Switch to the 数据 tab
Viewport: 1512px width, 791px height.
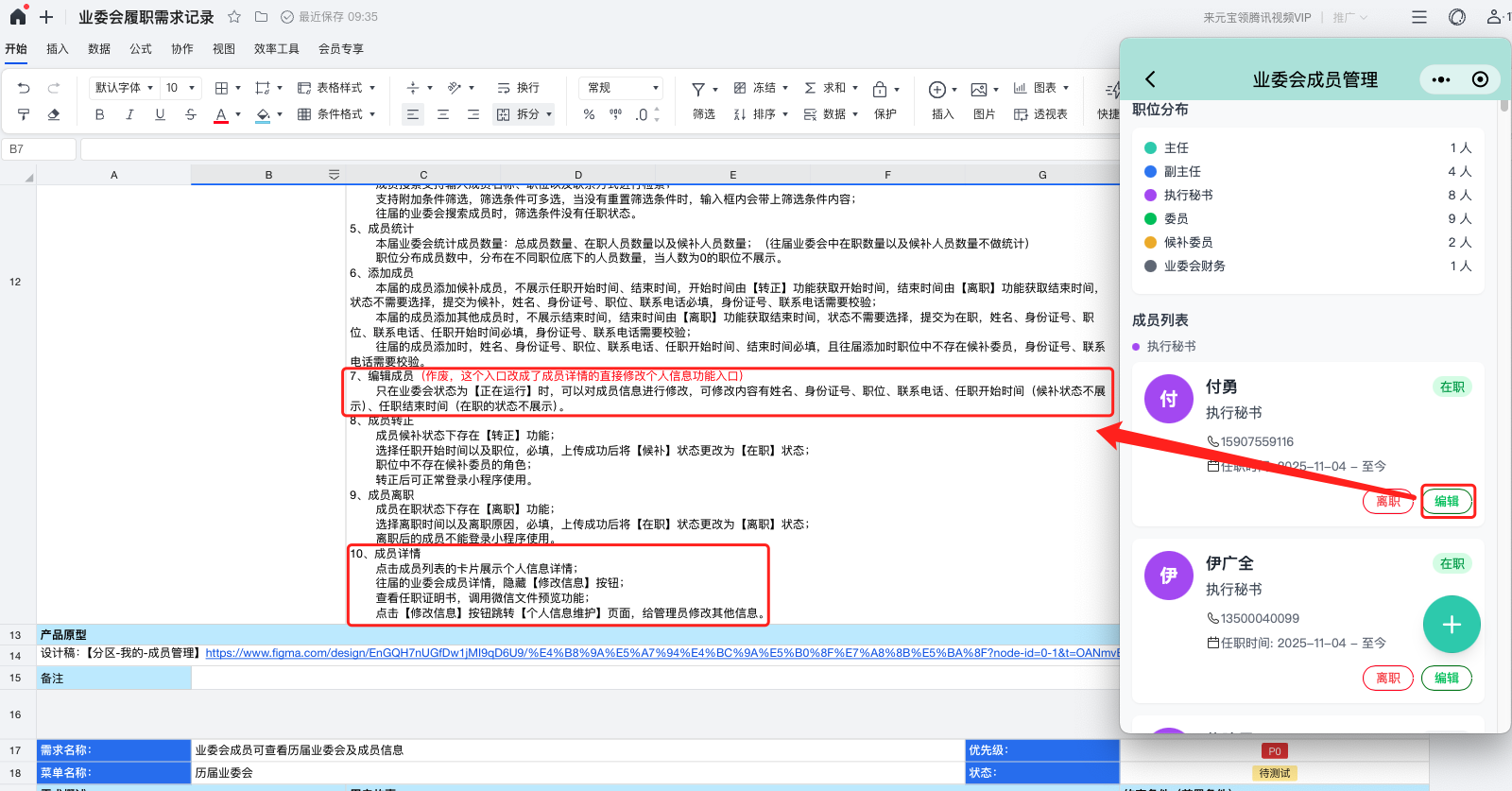pyautogui.click(x=99, y=49)
